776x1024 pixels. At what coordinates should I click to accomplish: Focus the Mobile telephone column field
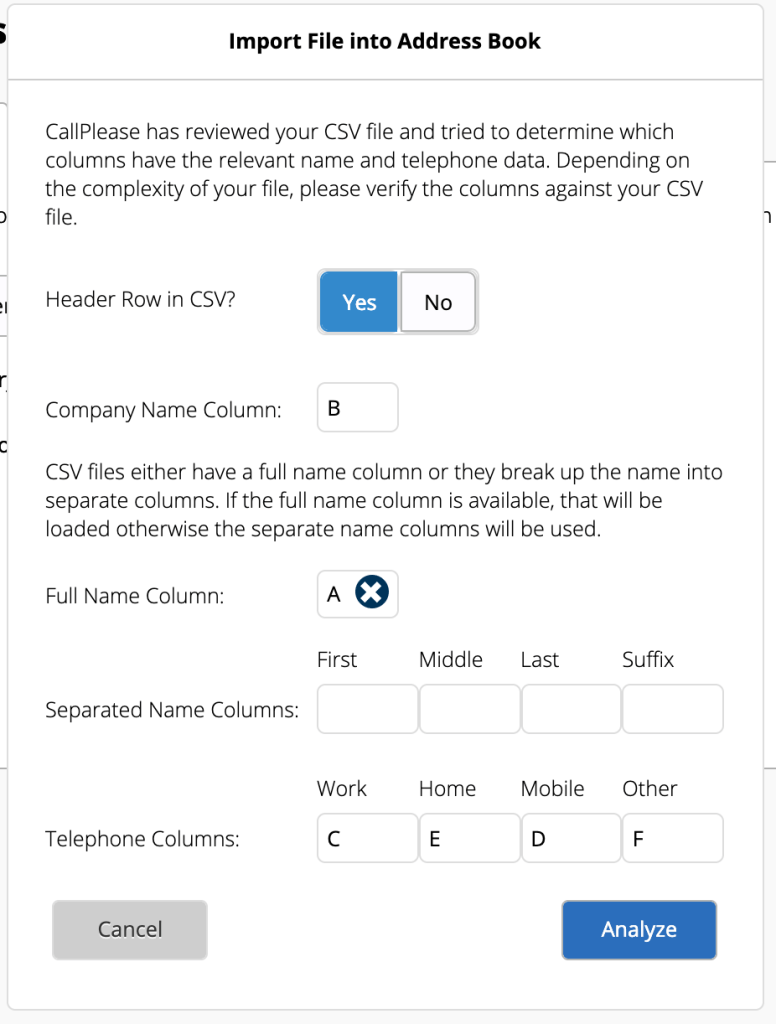[571, 838]
